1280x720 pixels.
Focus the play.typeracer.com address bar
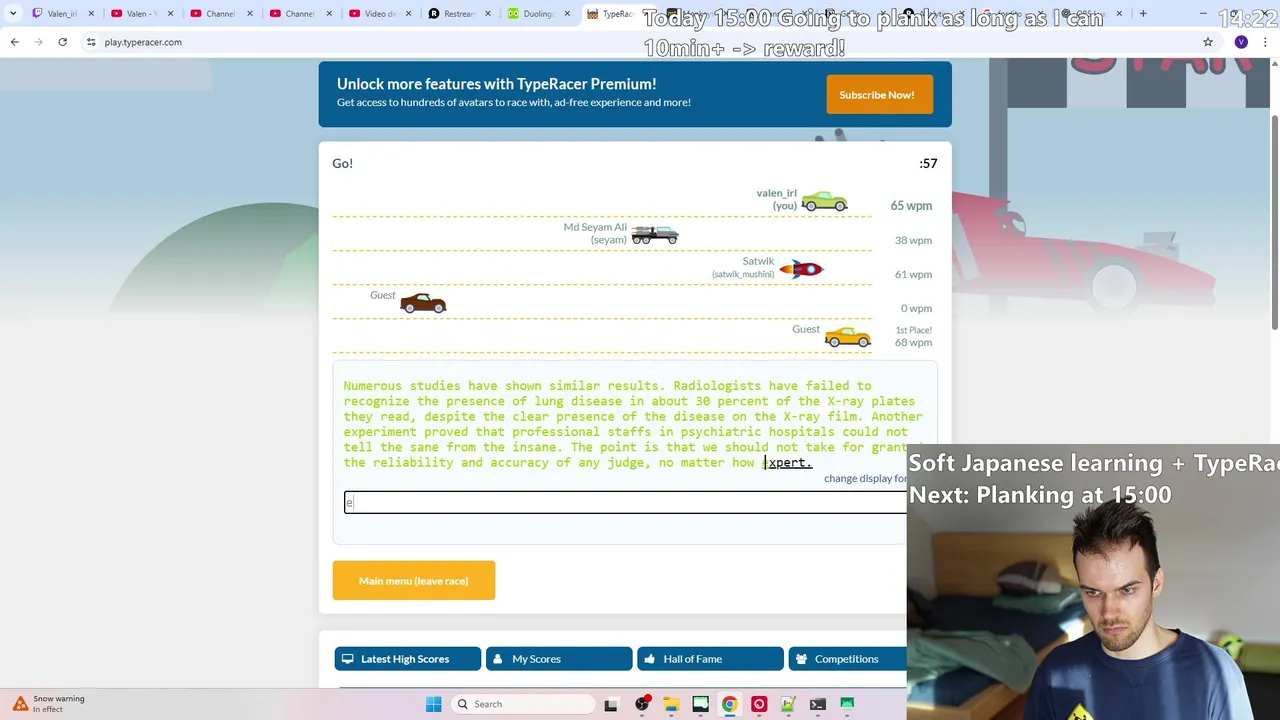[640, 42]
